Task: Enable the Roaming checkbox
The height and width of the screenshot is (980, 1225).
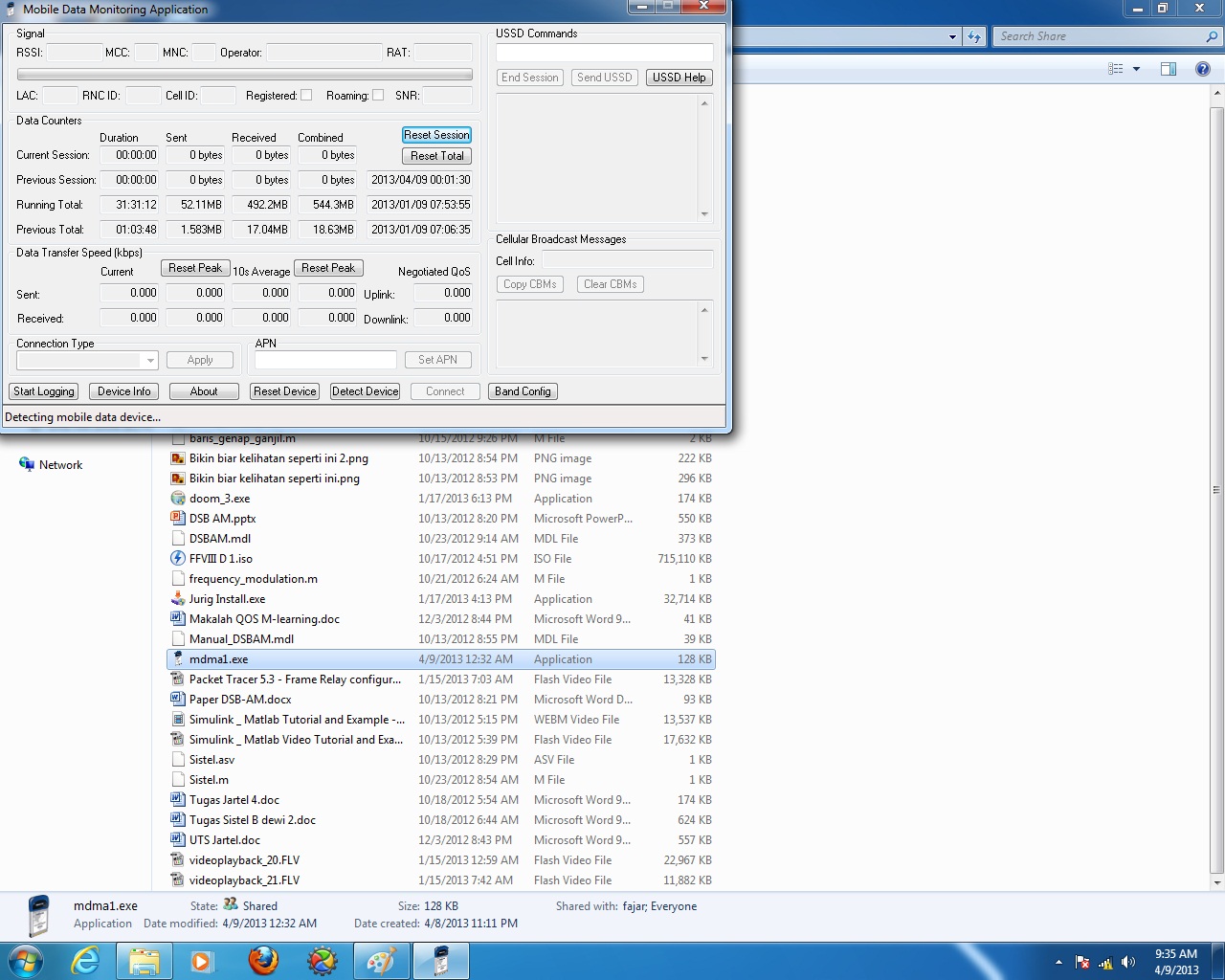Action: [x=378, y=96]
